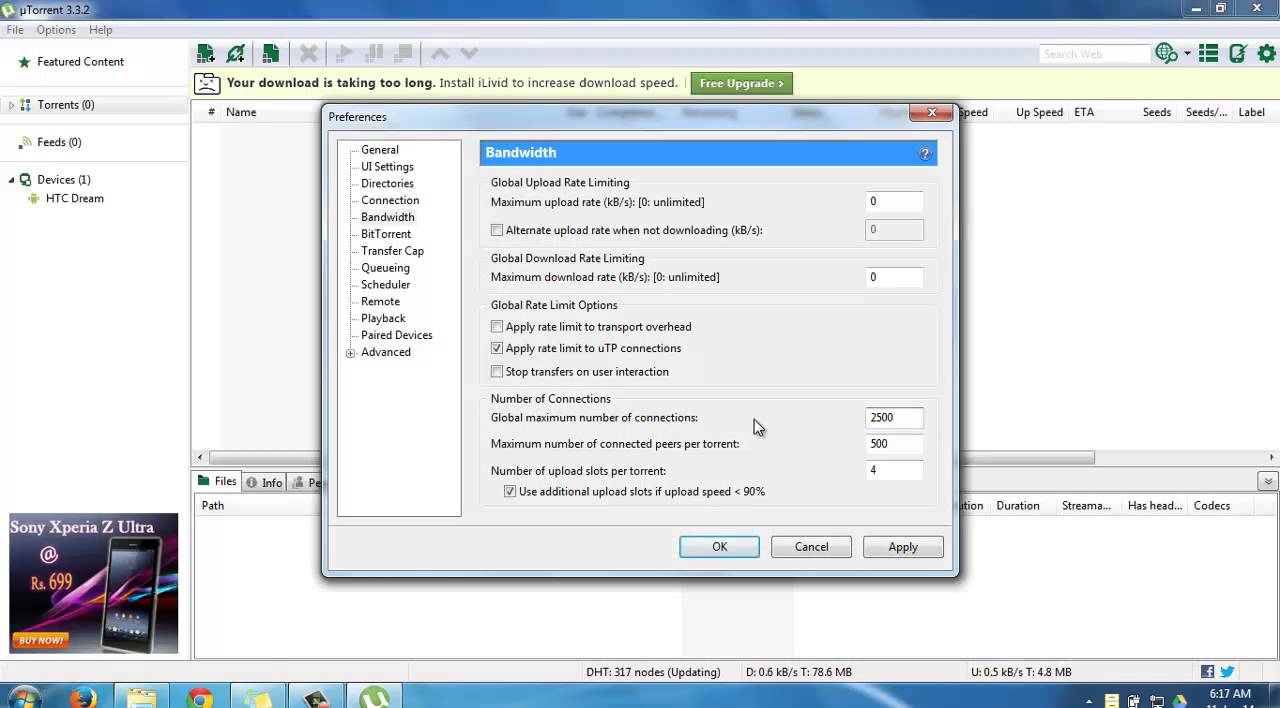Select Scheduler in Preferences tree

(385, 285)
